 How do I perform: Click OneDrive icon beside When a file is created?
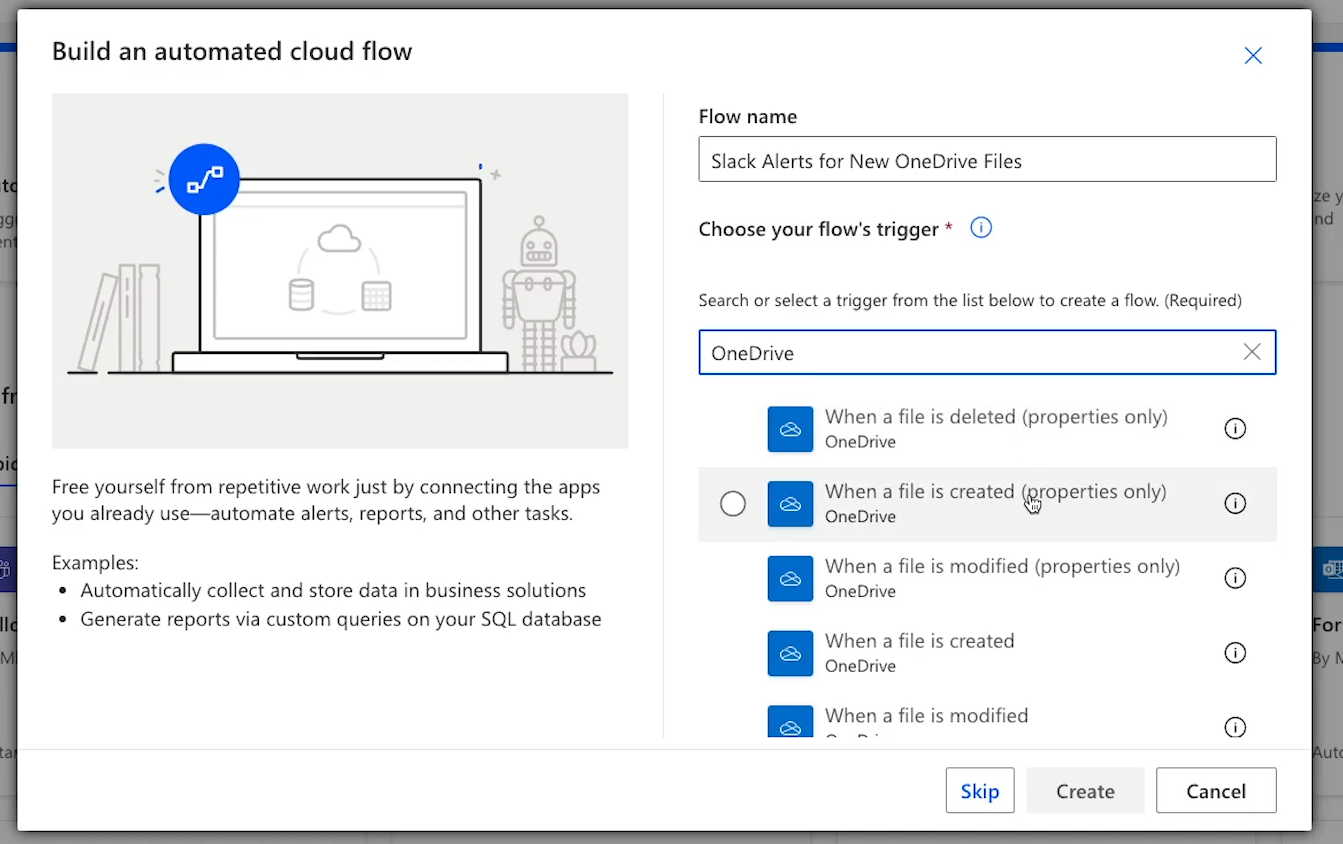pos(790,654)
